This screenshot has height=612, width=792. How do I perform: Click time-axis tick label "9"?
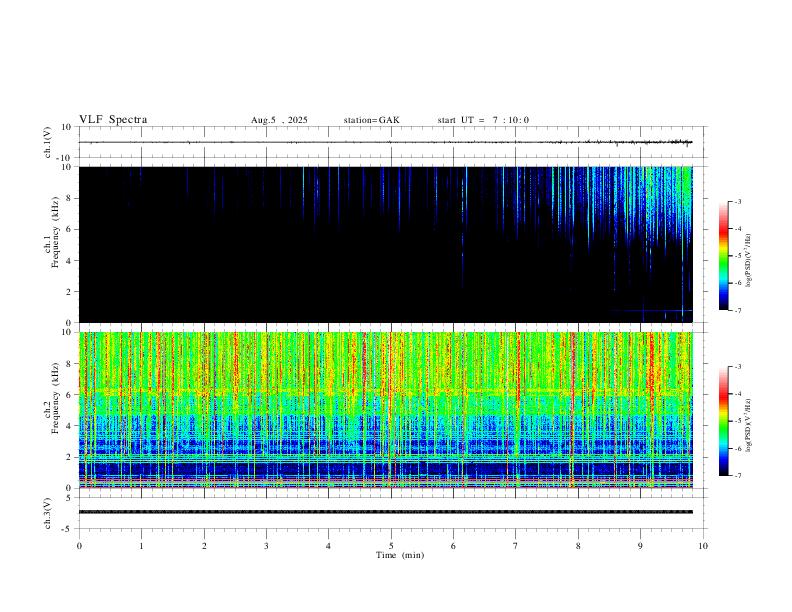pyautogui.click(x=640, y=546)
